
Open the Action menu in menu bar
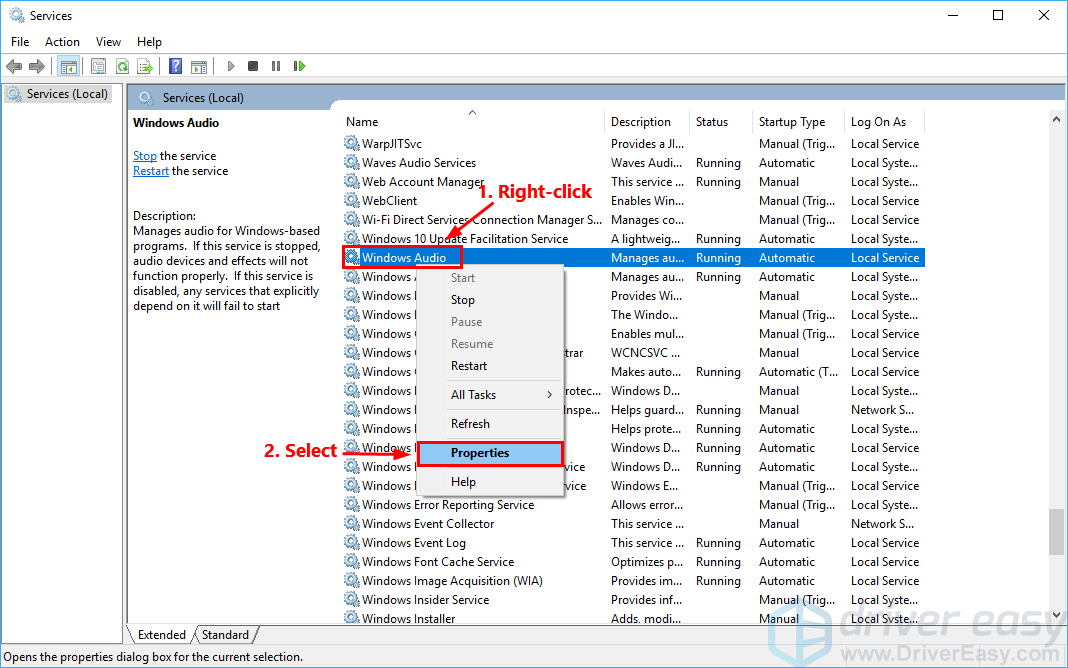pos(62,42)
